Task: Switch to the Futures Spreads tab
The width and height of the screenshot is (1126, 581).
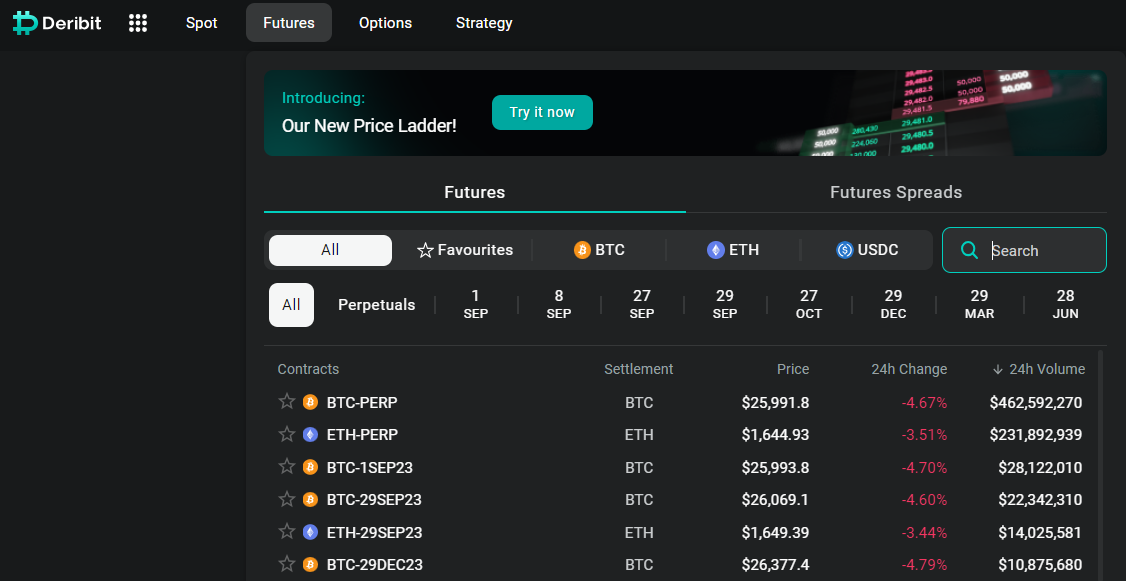Action: (896, 192)
